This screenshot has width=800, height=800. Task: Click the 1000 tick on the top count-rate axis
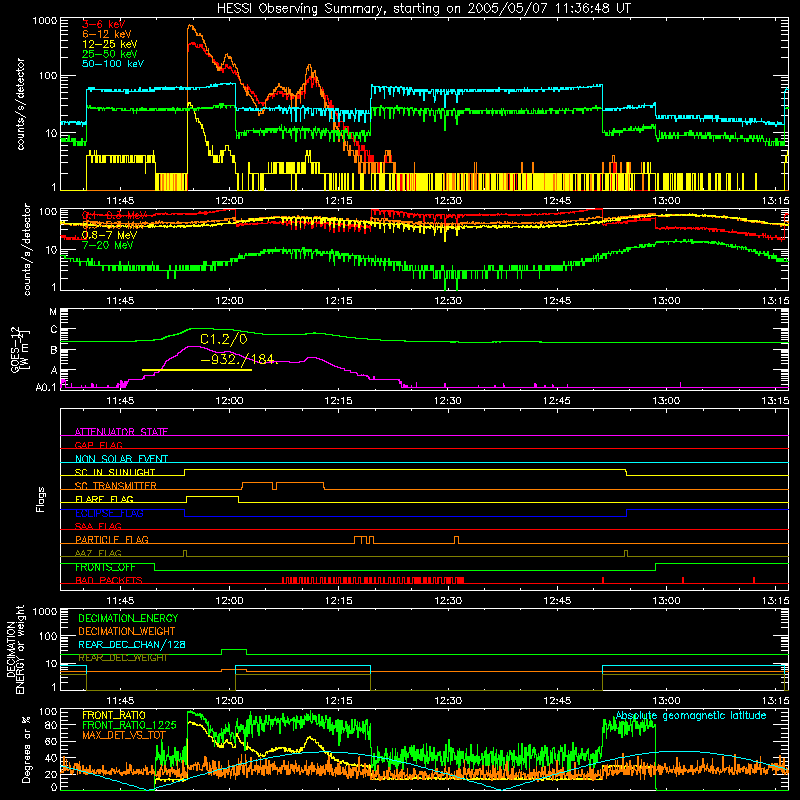pos(45,21)
